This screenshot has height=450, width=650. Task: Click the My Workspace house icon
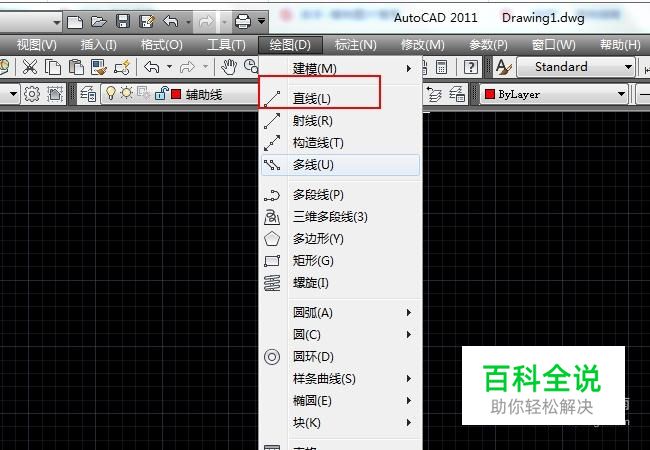(55, 94)
